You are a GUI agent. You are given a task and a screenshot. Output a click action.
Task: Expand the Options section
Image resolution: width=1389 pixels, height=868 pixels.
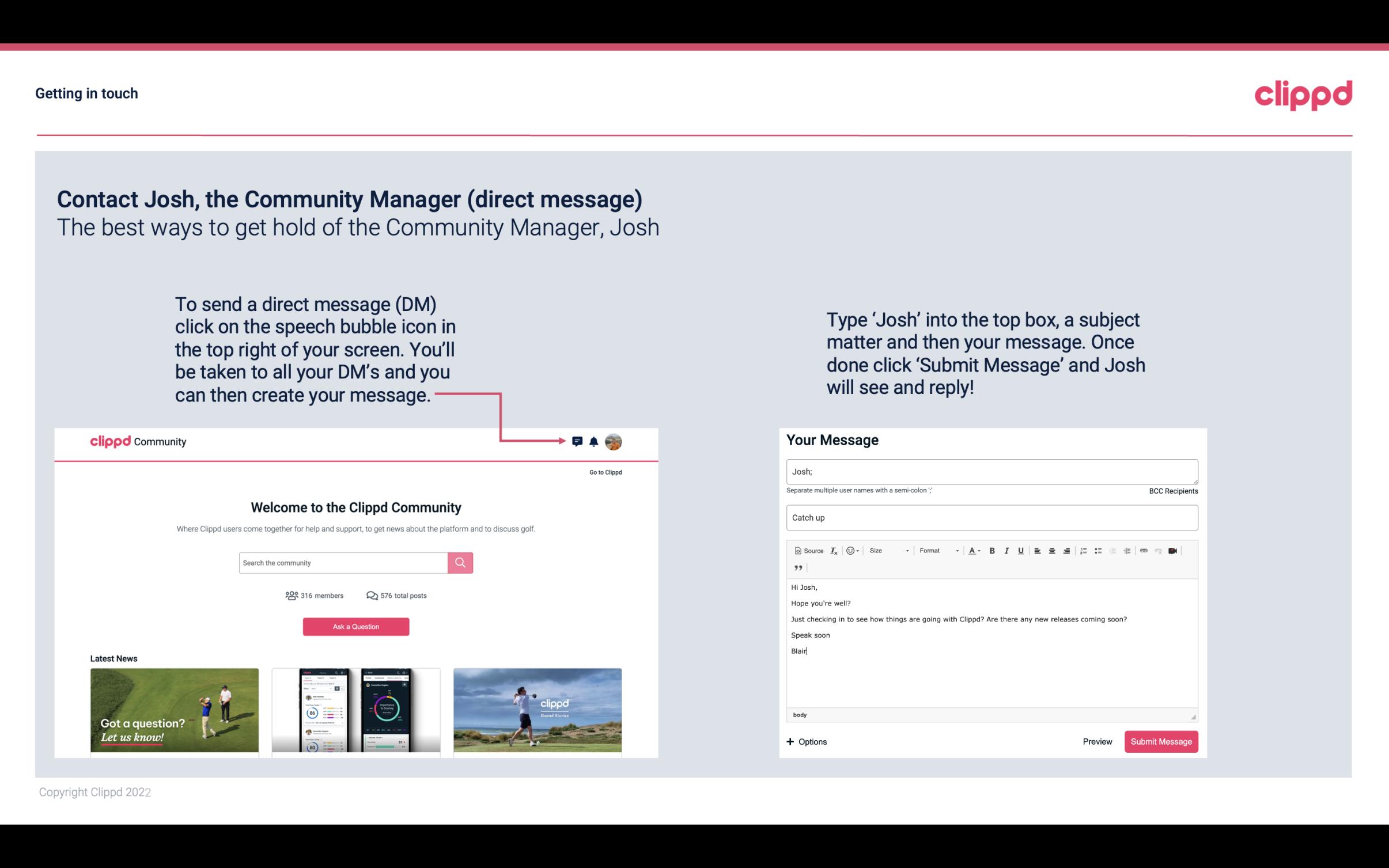806,741
